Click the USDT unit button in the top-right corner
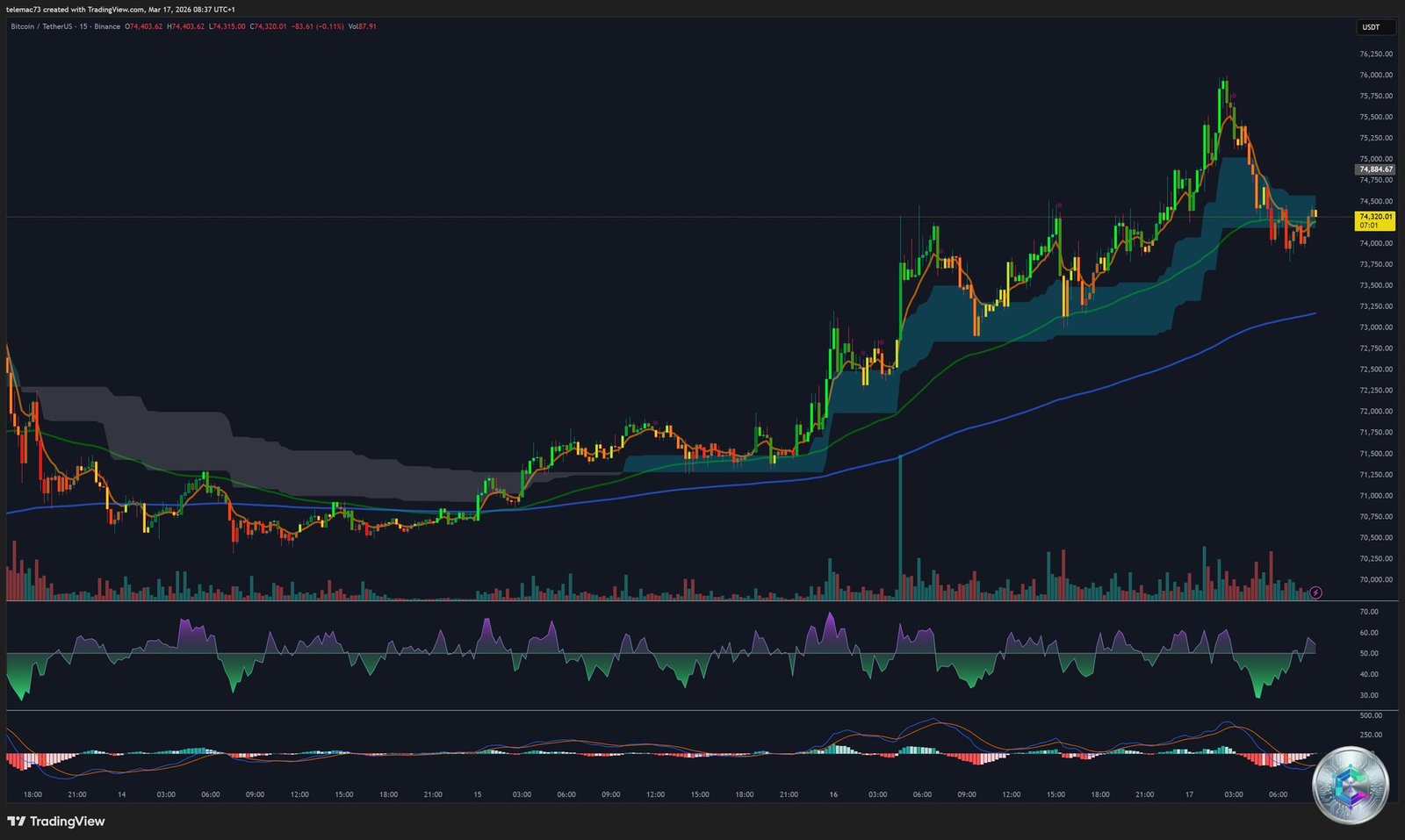The image size is (1405, 840). pyautogui.click(x=1373, y=27)
